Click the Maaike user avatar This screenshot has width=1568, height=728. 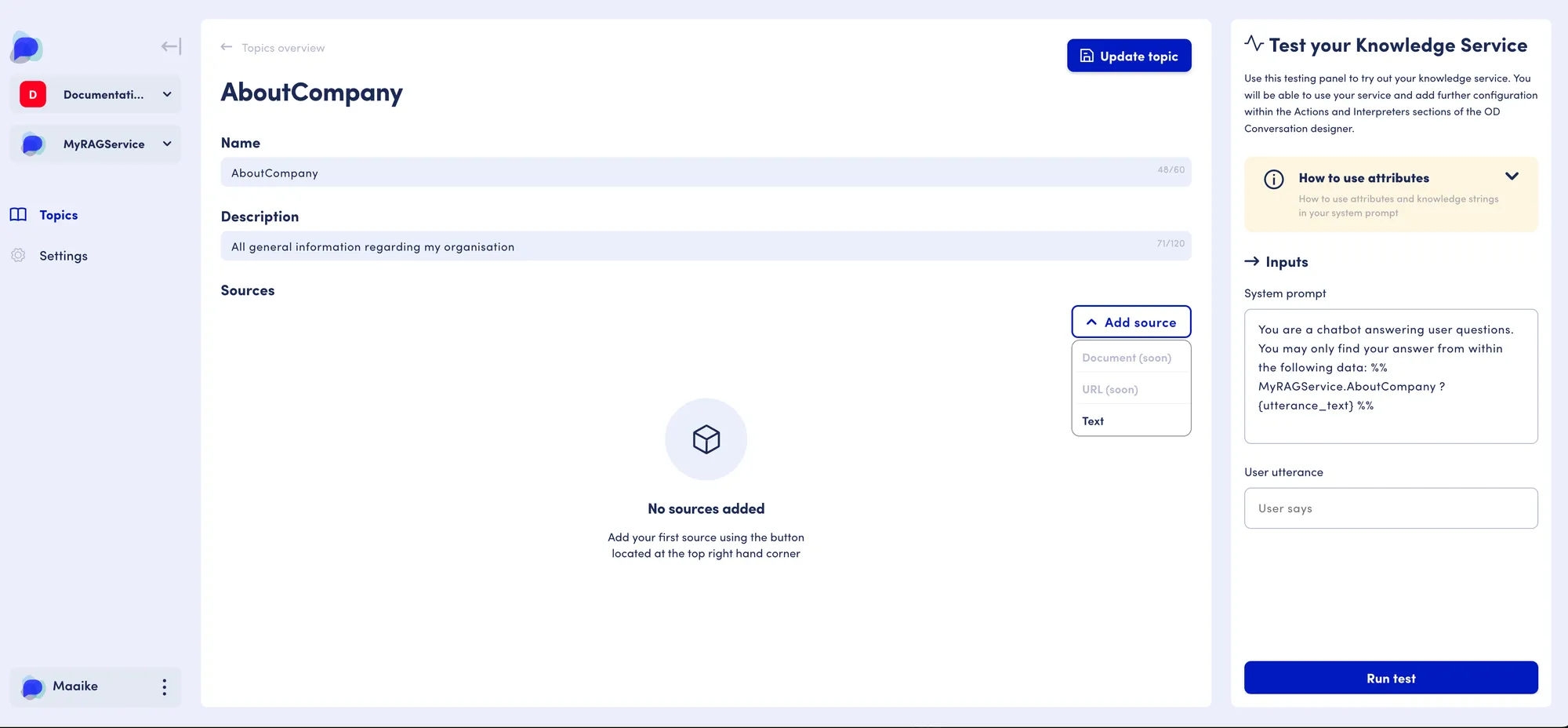click(33, 687)
